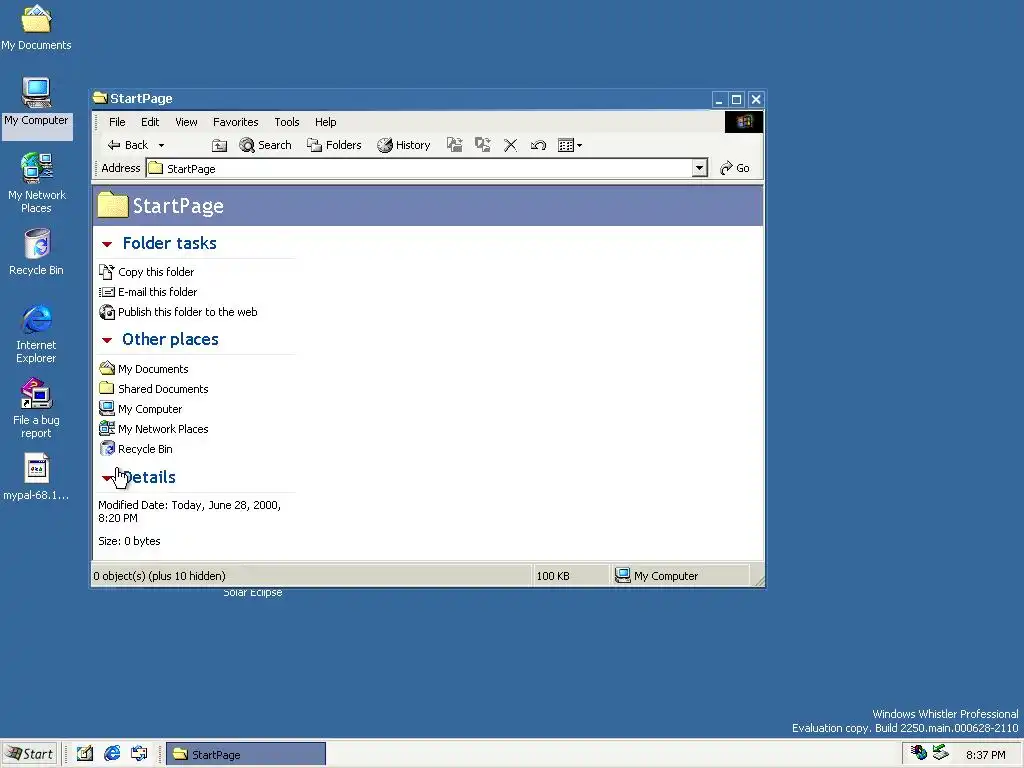The width and height of the screenshot is (1024, 768).
Task: Click the Copy To toolbar icon
Action: coord(483,145)
